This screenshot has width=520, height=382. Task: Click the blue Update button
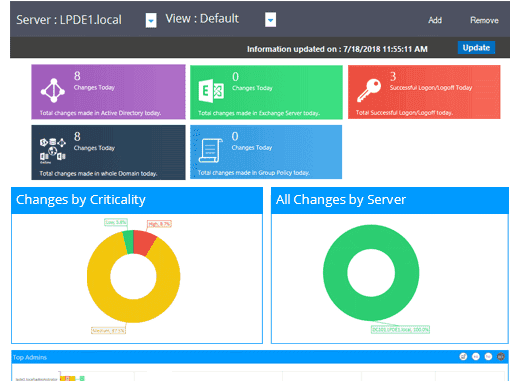476,48
